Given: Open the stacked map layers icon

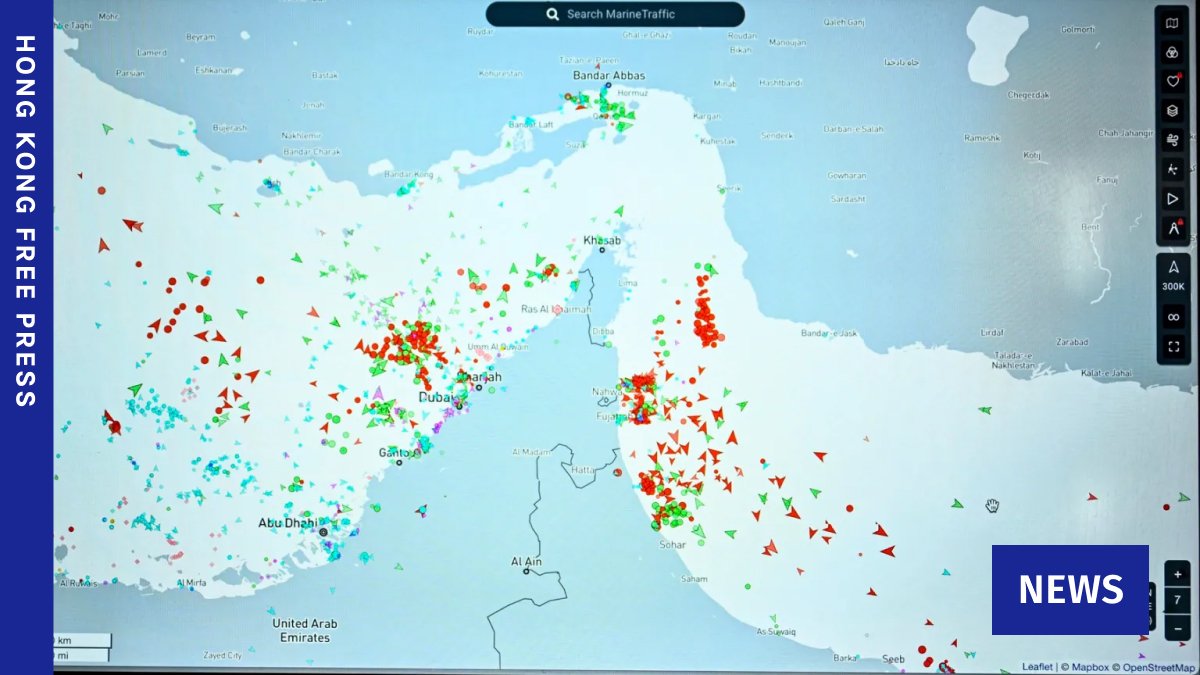Looking at the screenshot, I should (1173, 110).
